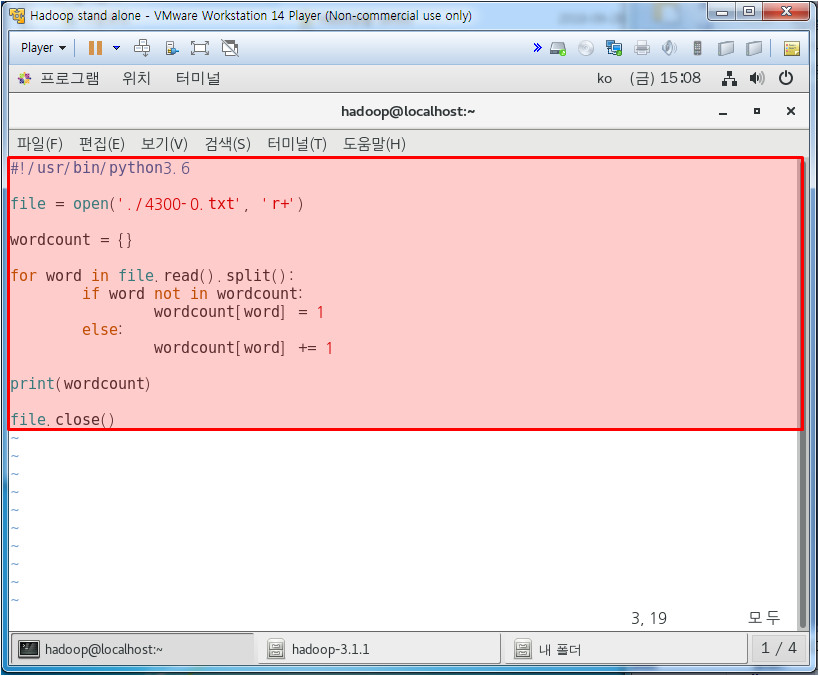
Task: Click the volume speaker icon in the top bar
Action: click(757, 78)
